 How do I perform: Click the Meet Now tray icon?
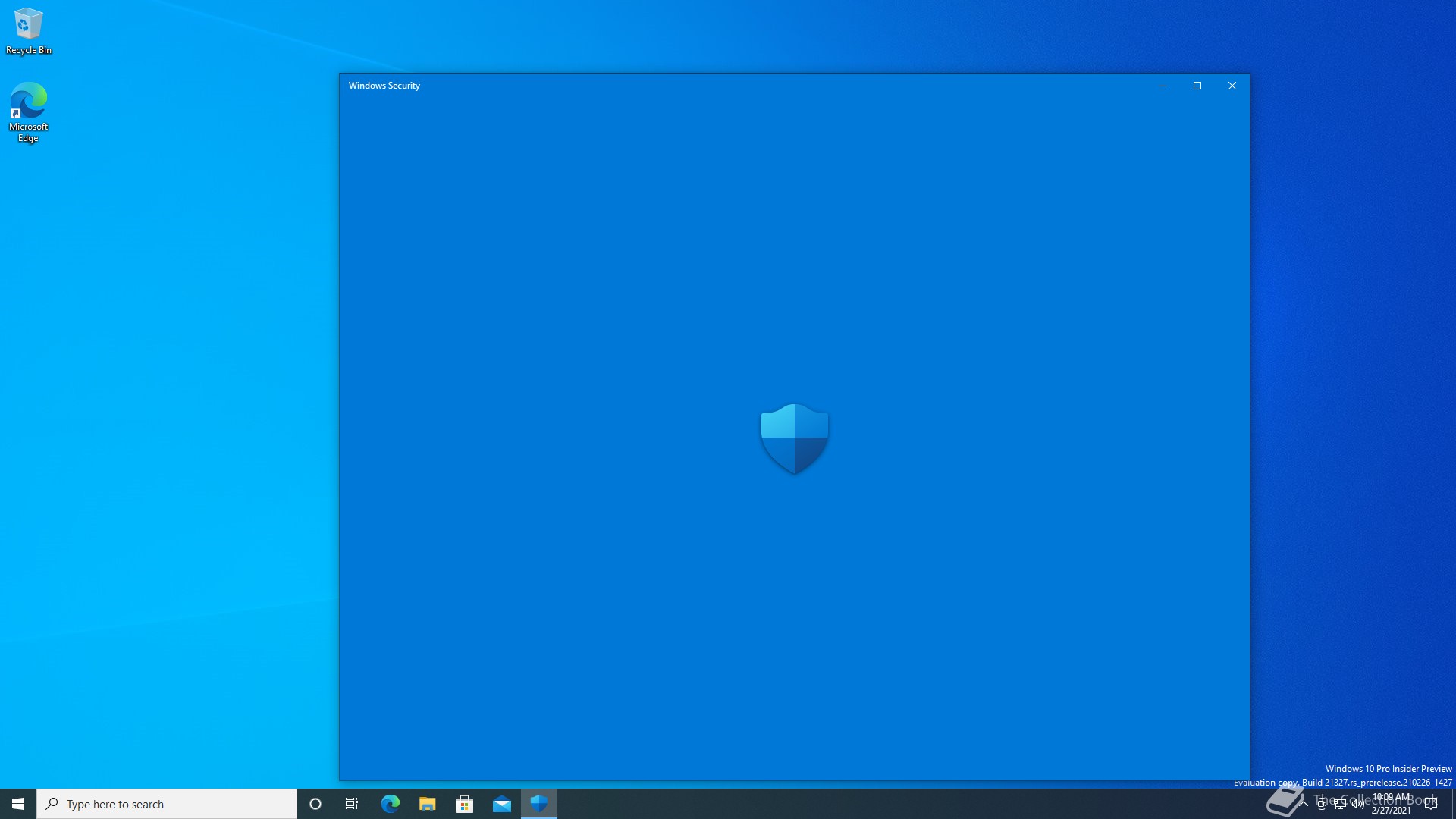pos(1322,805)
